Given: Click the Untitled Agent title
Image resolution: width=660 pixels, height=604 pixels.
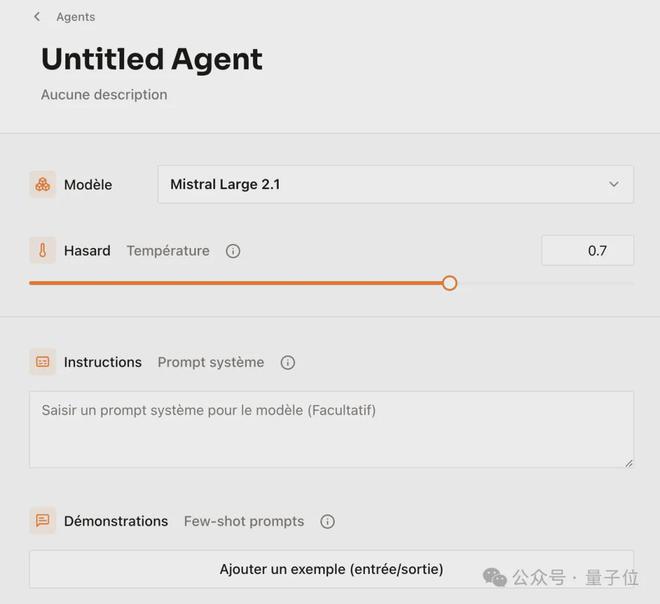Looking at the screenshot, I should (x=152, y=59).
